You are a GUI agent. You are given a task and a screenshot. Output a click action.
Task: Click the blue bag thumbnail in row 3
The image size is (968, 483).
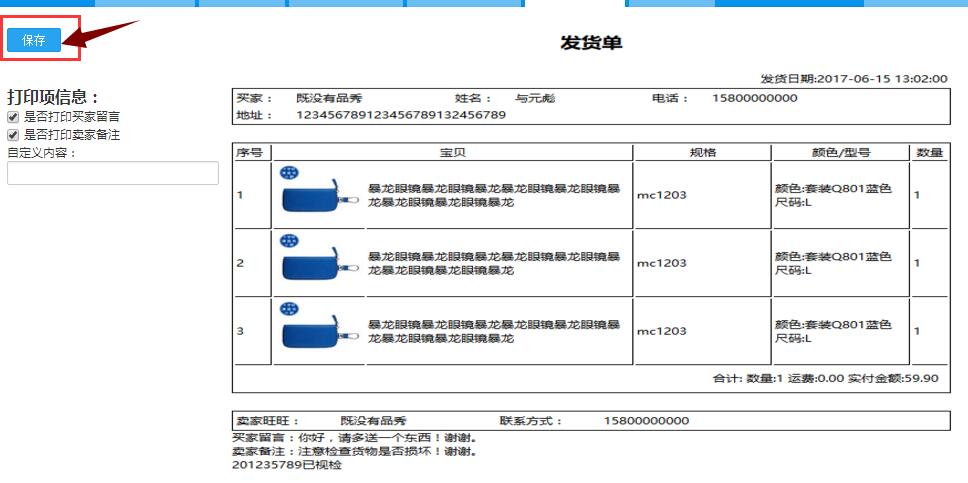click(x=317, y=335)
